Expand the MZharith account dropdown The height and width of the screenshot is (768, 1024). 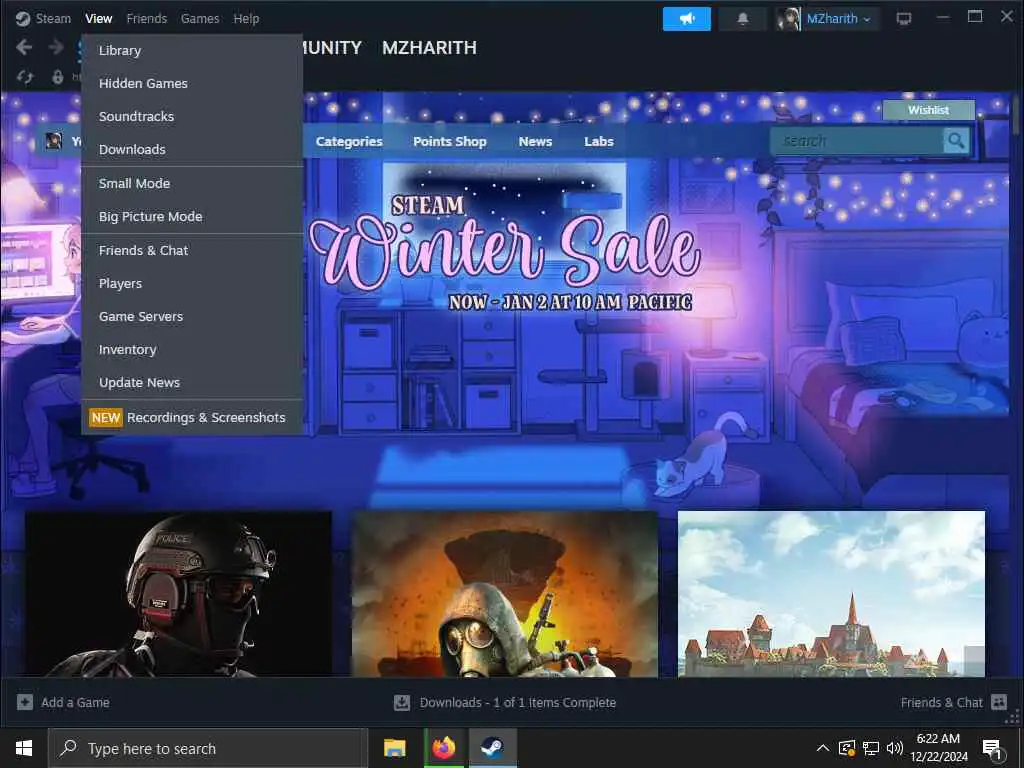tap(839, 19)
